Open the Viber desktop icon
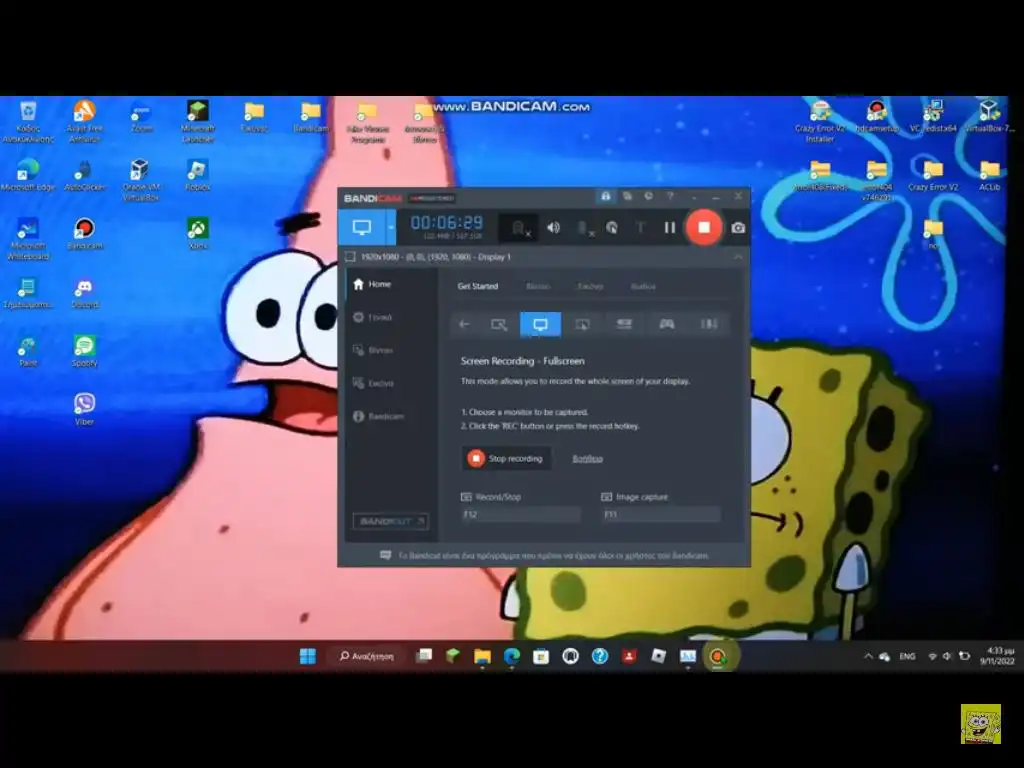 pos(84,409)
